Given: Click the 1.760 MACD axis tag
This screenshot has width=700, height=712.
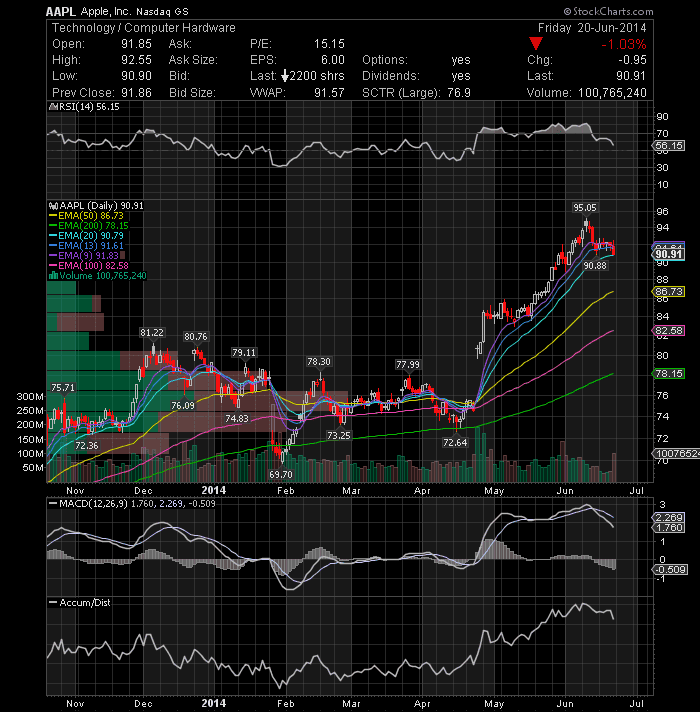Looking at the screenshot, I should (x=669, y=528).
